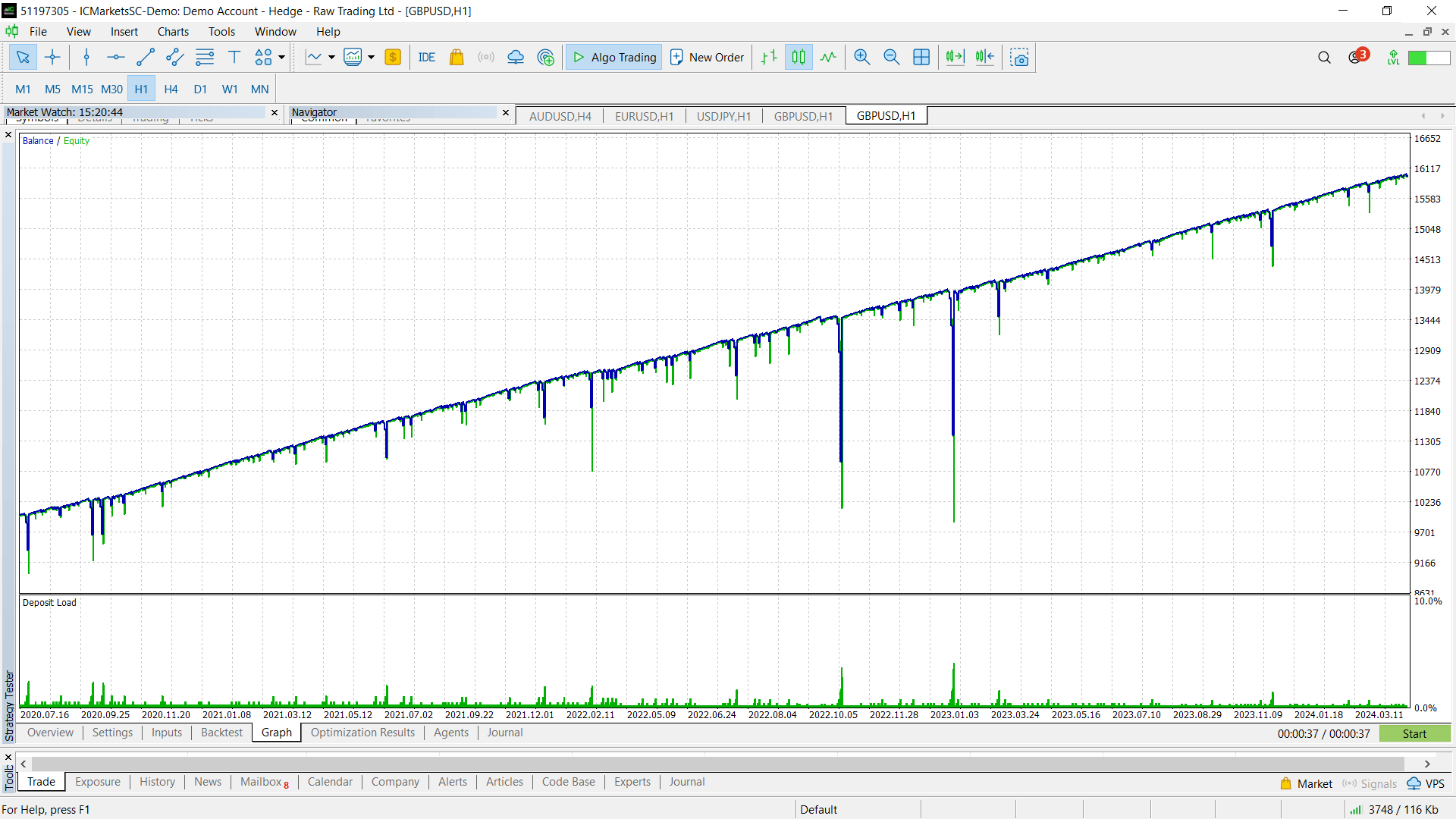The height and width of the screenshot is (819, 1456).
Task: Click the yellow dollar funding icon
Action: 393,57
